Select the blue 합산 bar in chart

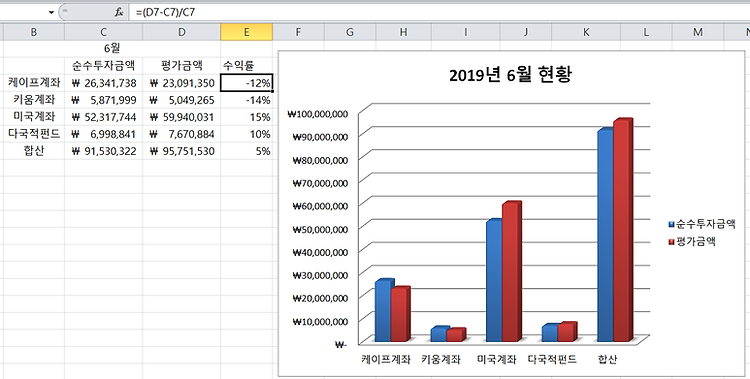tap(606, 235)
